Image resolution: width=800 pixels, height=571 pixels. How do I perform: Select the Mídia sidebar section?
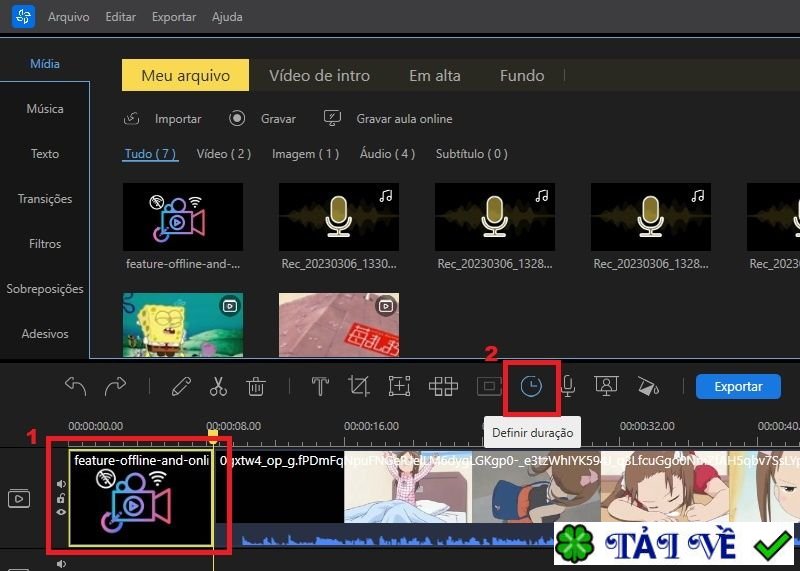point(45,64)
